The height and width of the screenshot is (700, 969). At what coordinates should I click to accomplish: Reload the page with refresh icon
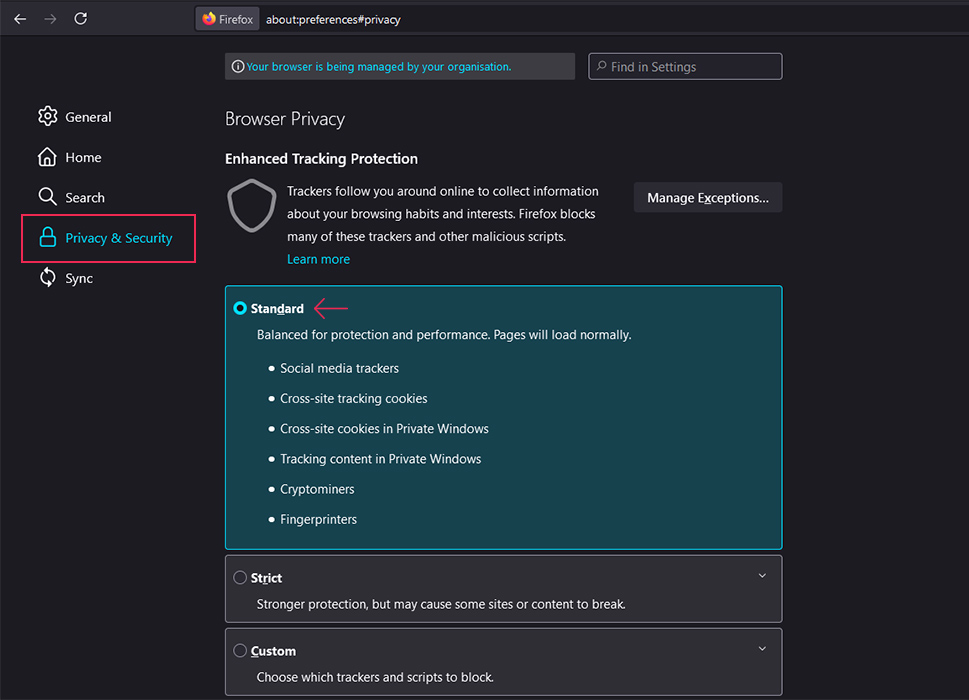tap(81, 19)
